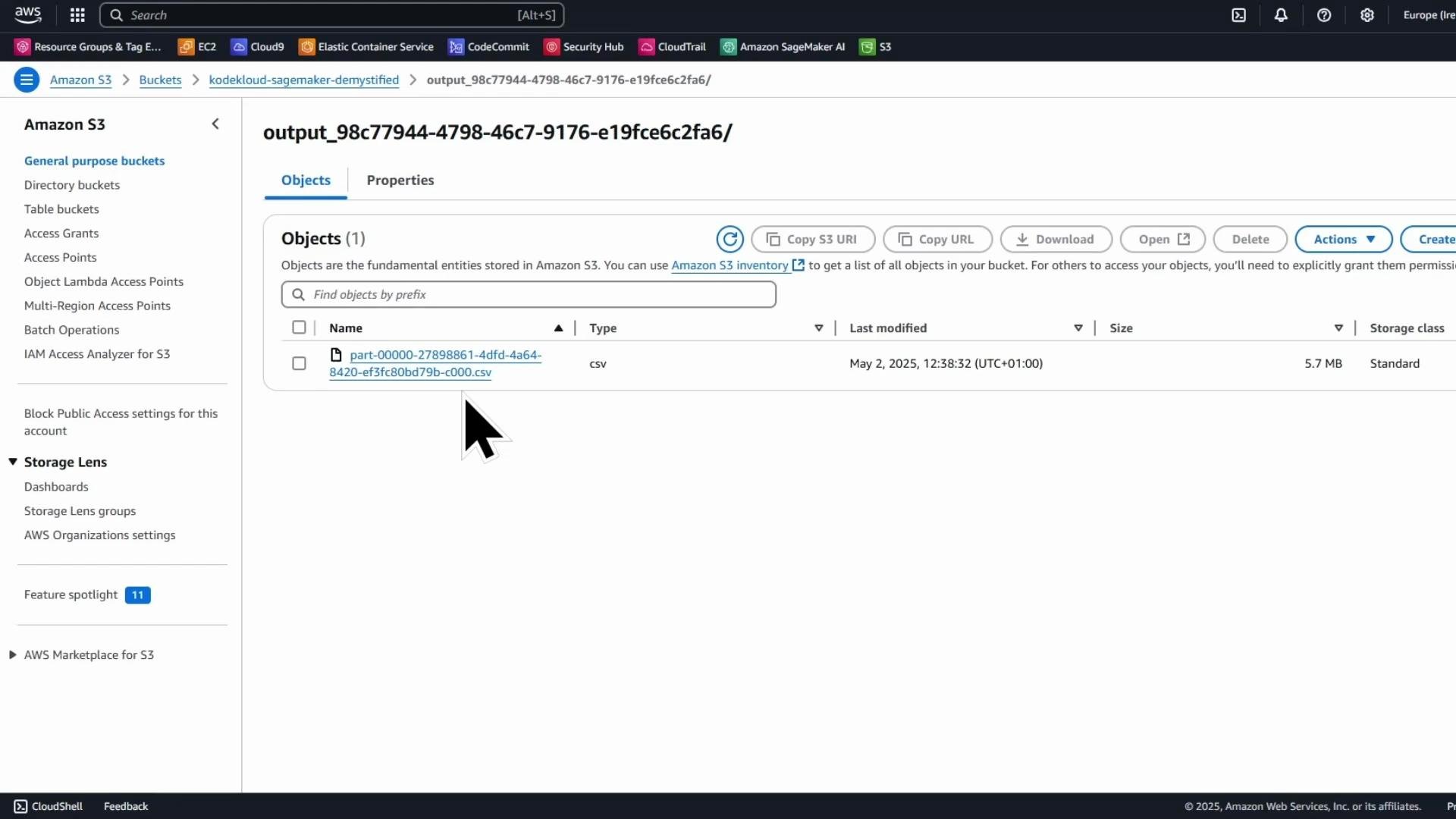The image size is (1456, 819).
Task: Open Table buckets in sidebar
Action: 61,209
